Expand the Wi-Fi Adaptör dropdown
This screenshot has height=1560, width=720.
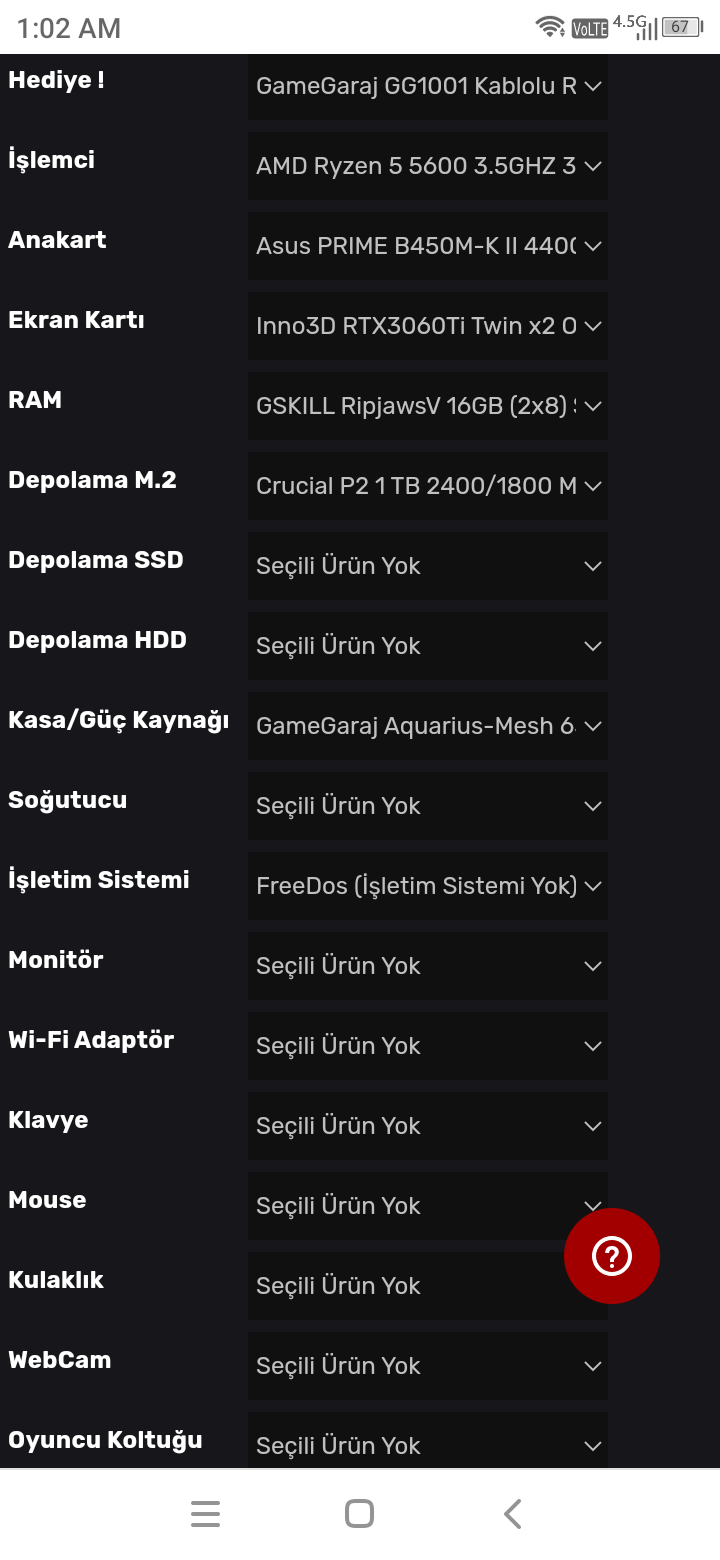[x=428, y=1046]
